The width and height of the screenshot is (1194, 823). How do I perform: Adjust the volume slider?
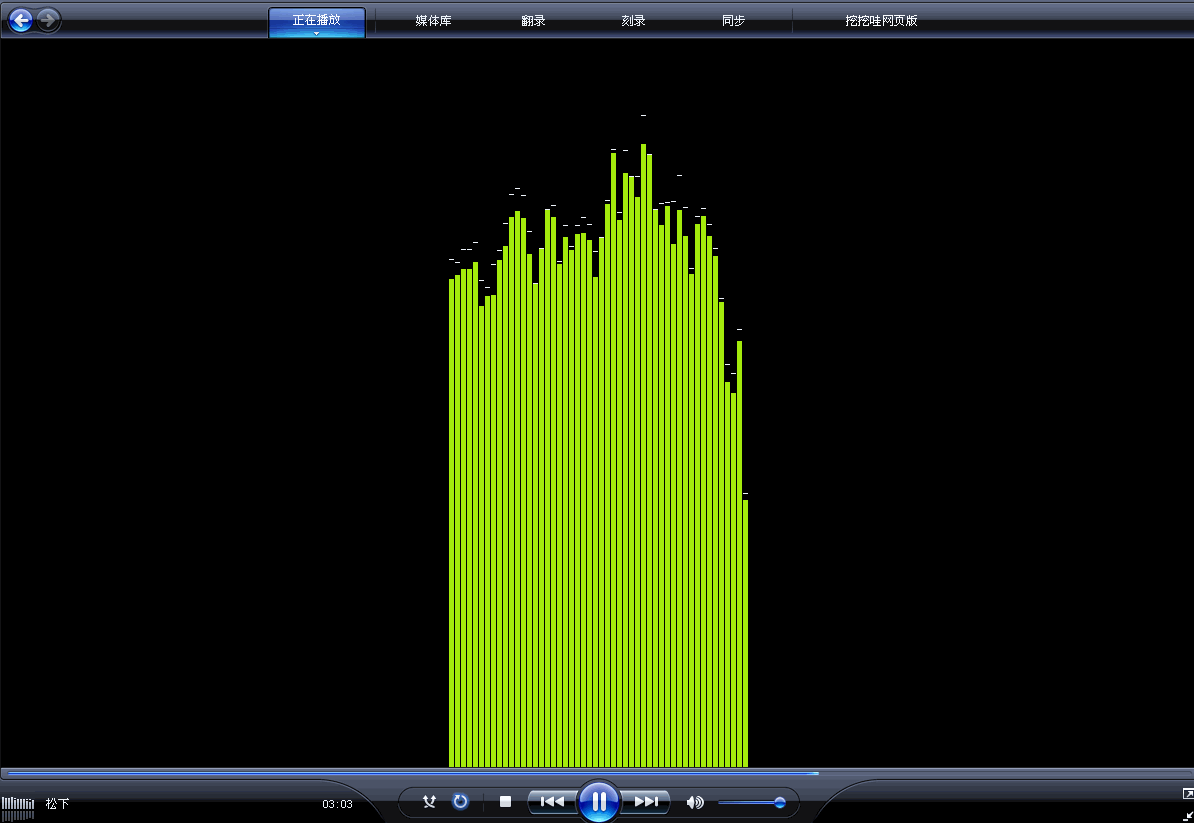pyautogui.click(x=752, y=802)
